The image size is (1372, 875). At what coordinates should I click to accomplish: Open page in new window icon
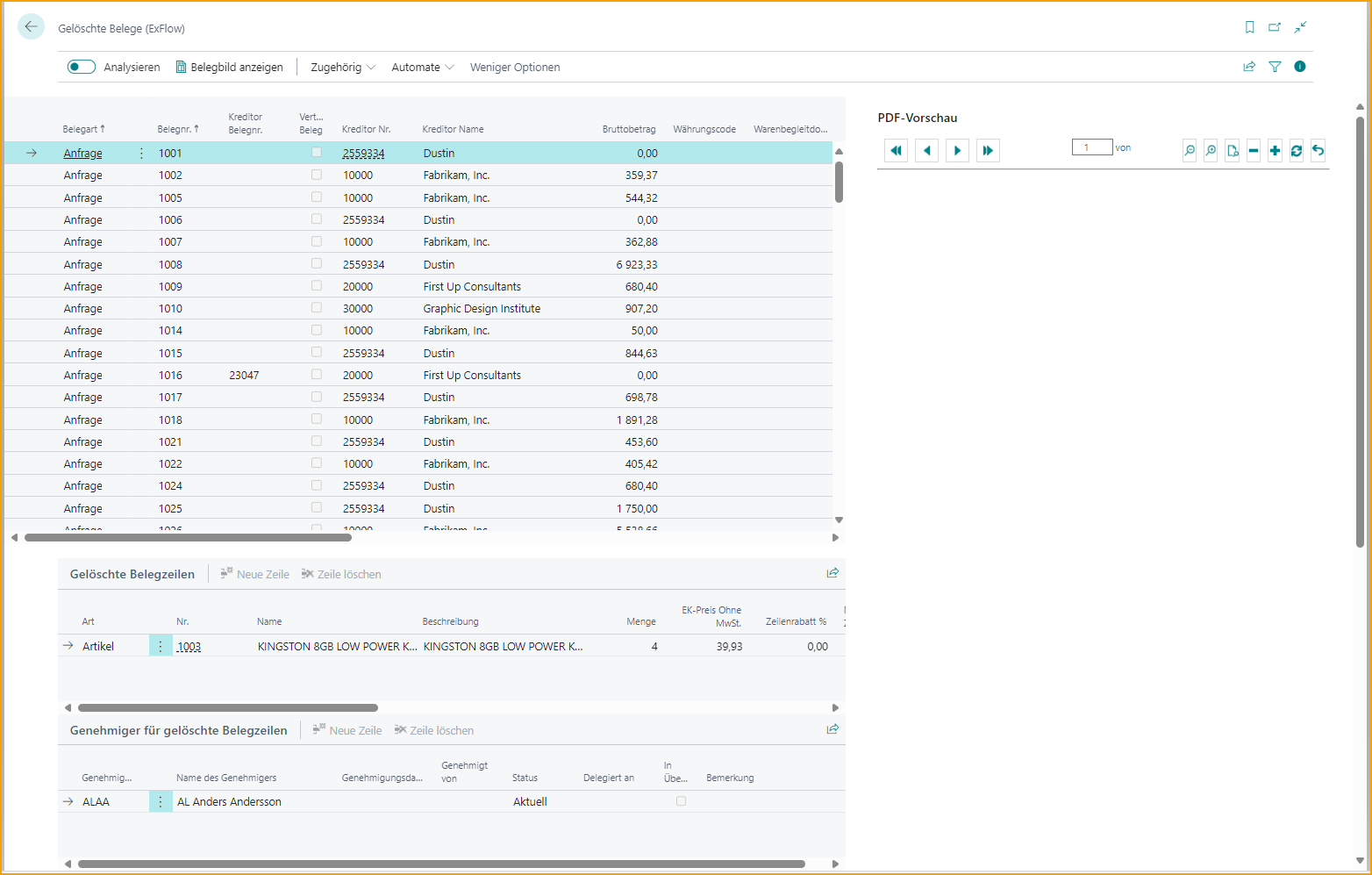(1275, 27)
